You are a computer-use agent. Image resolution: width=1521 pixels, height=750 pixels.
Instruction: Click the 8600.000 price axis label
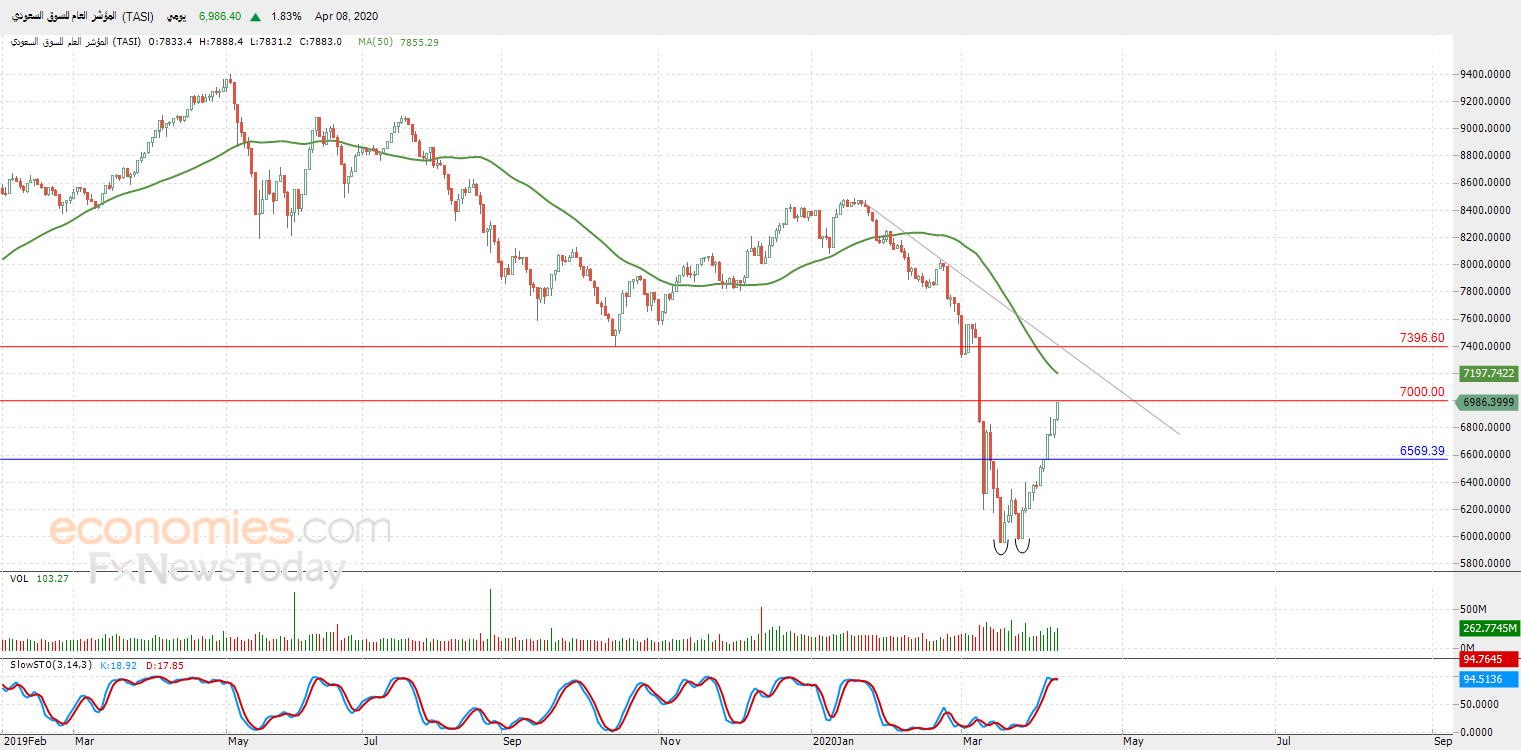1484,183
